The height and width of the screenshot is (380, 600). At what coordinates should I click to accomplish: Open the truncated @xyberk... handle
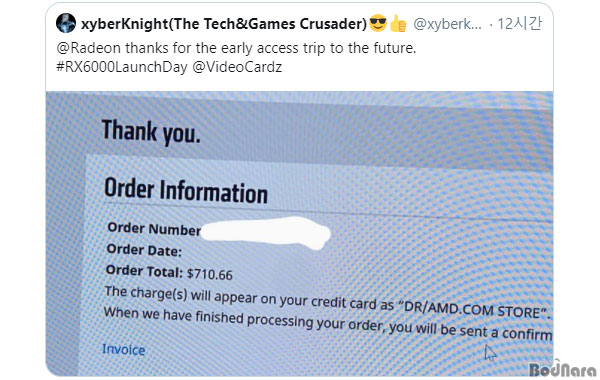[x=447, y=24]
